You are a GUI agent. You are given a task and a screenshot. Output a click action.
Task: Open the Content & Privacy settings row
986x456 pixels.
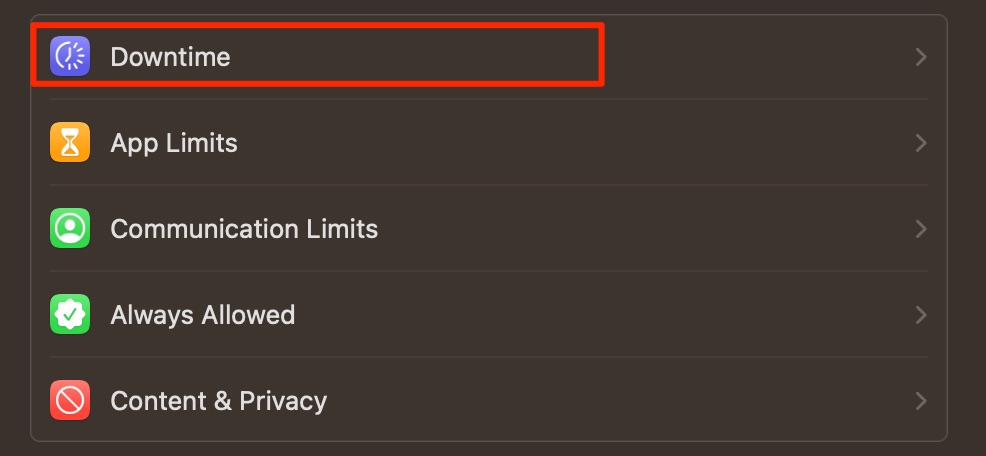(489, 401)
